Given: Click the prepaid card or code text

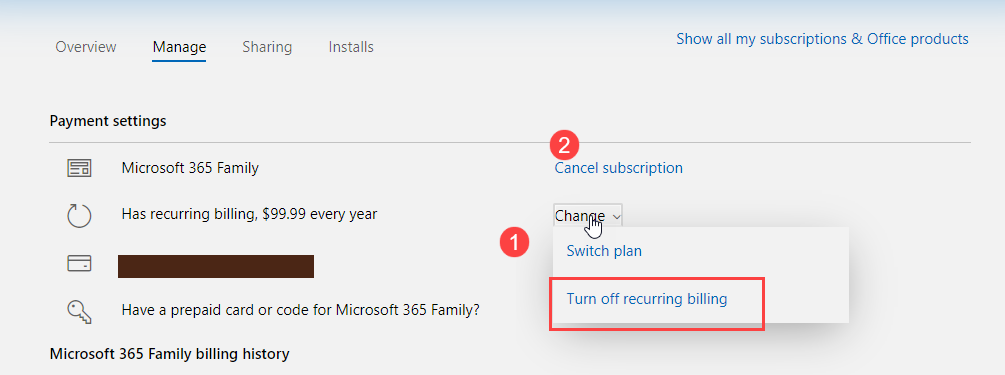Looking at the screenshot, I should (301, 311).
